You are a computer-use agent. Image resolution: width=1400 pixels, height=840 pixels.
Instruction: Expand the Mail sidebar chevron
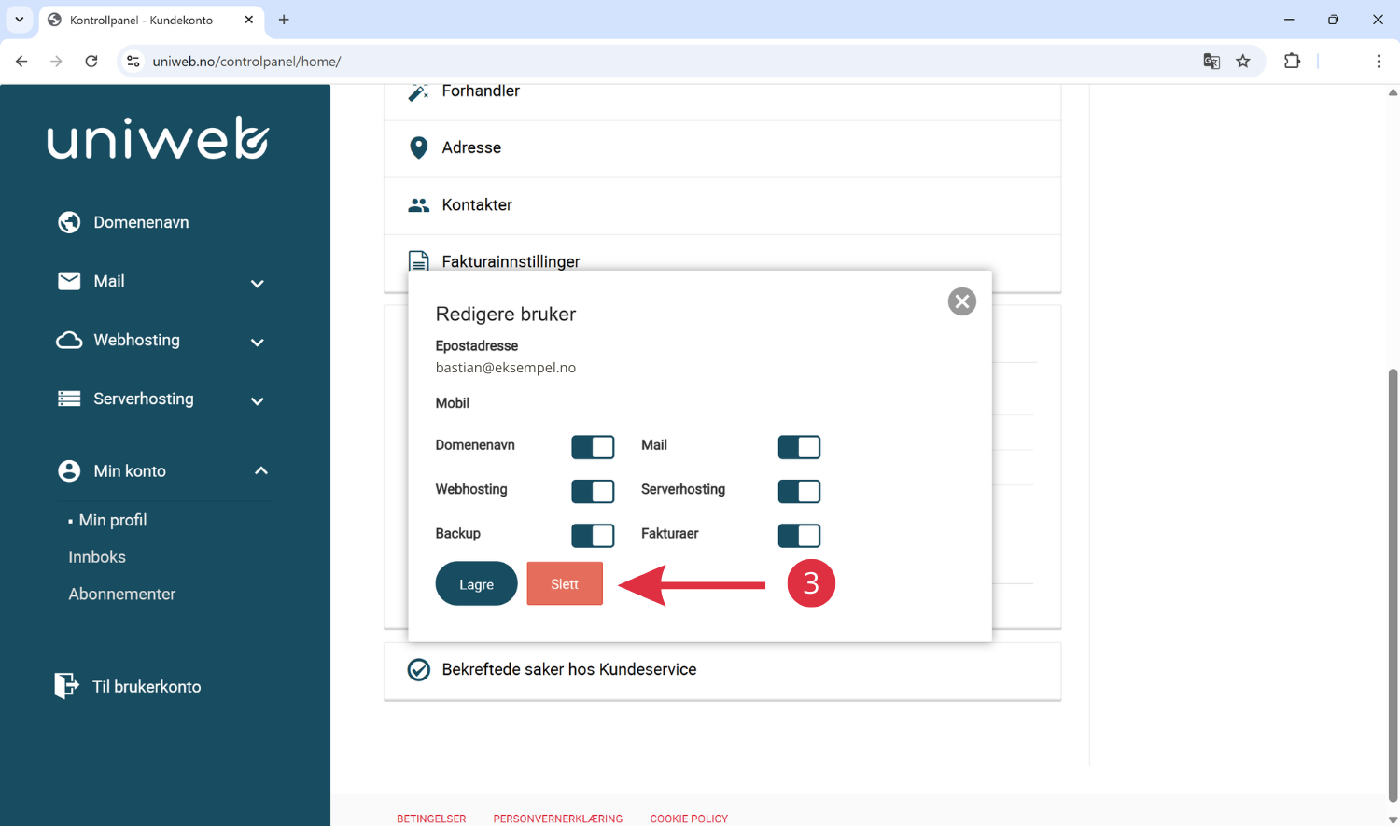tap(258, 284)
